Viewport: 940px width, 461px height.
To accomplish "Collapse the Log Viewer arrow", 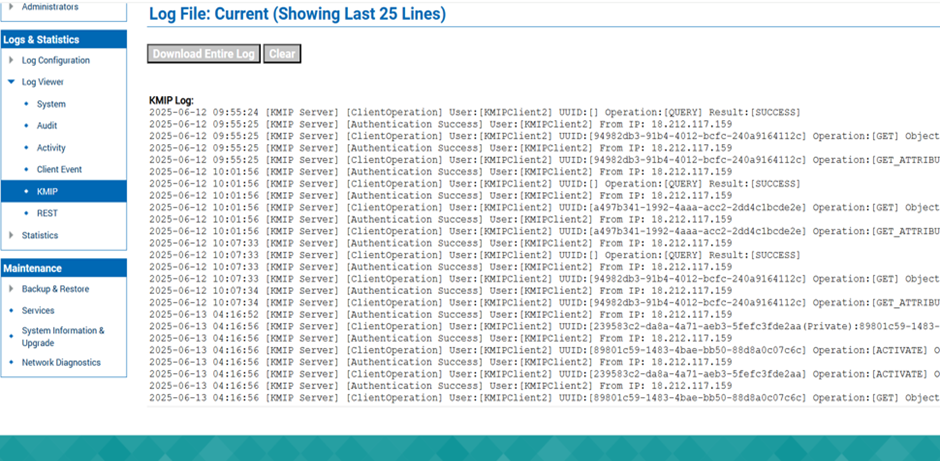I will (11, 82).
